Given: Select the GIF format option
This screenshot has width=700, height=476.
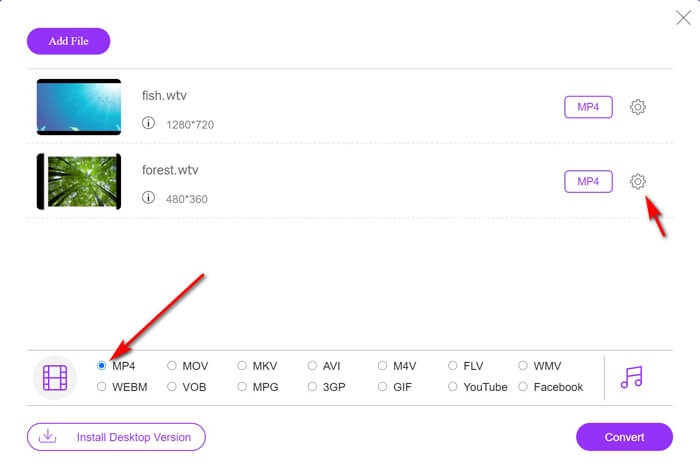Looking at the screenshot, I should coord(383,387).
